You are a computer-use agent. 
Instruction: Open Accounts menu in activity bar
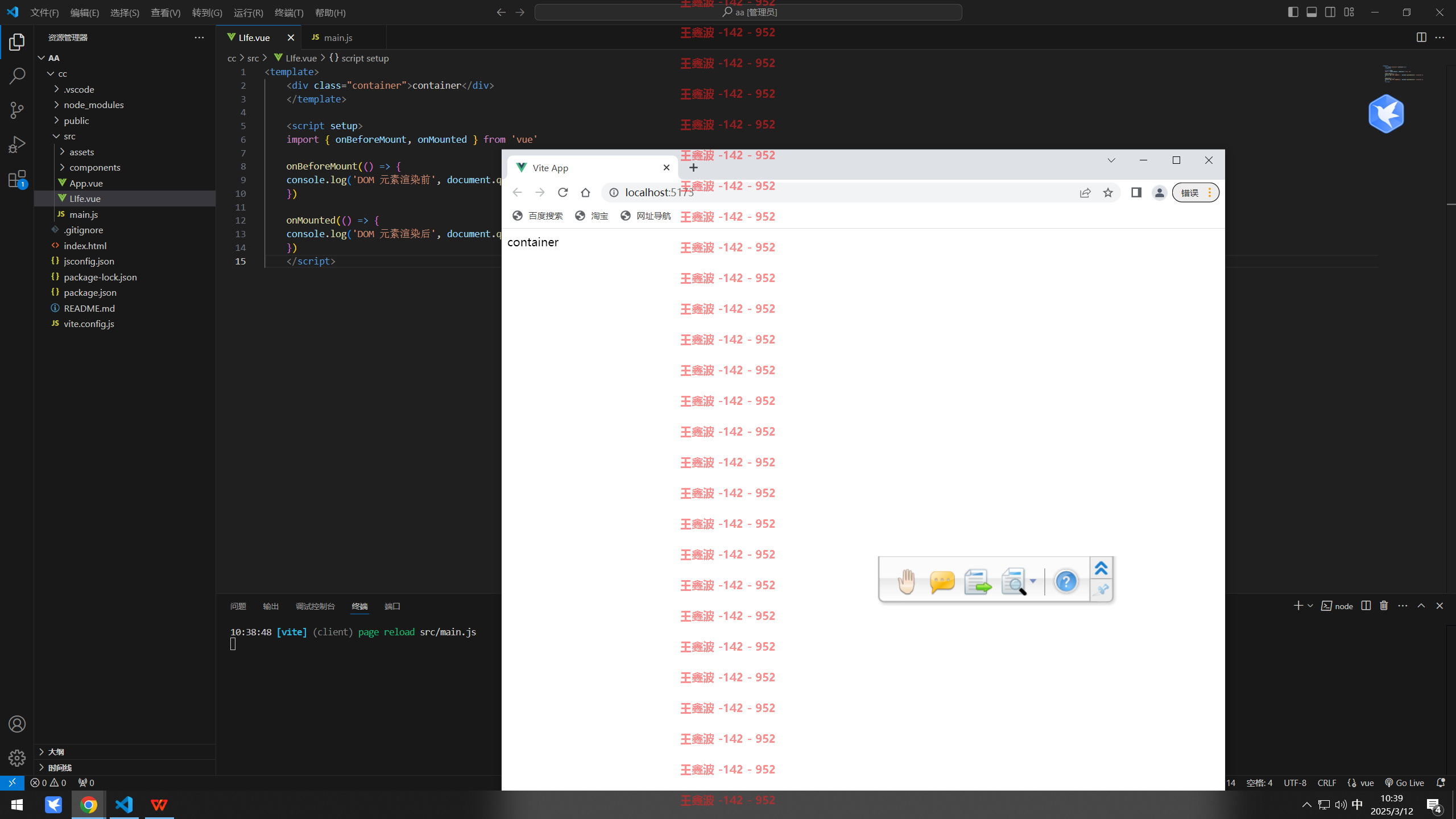pos(17,724)
